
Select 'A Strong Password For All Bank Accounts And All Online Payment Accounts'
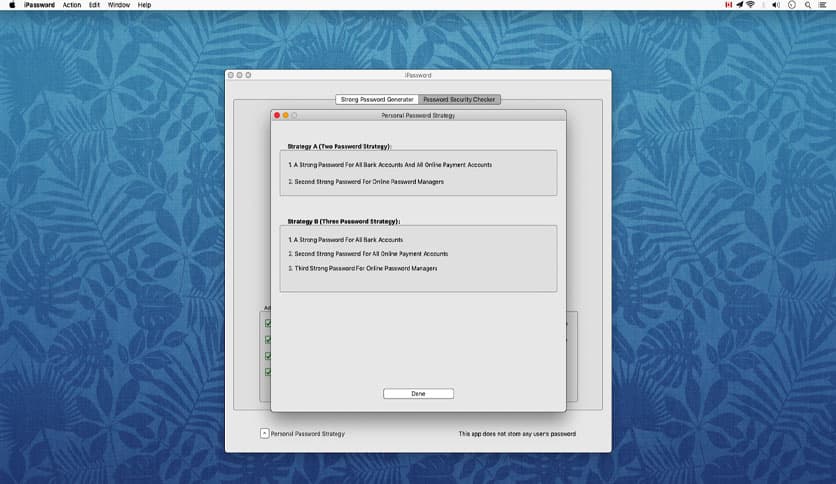390,165
